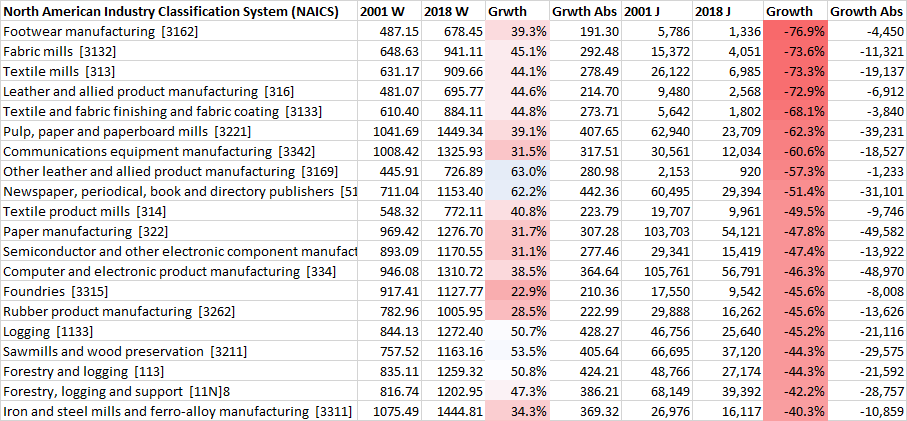
Task: Select Communications equipment manufacturing [3342] cell
Action: pos(179,152)
